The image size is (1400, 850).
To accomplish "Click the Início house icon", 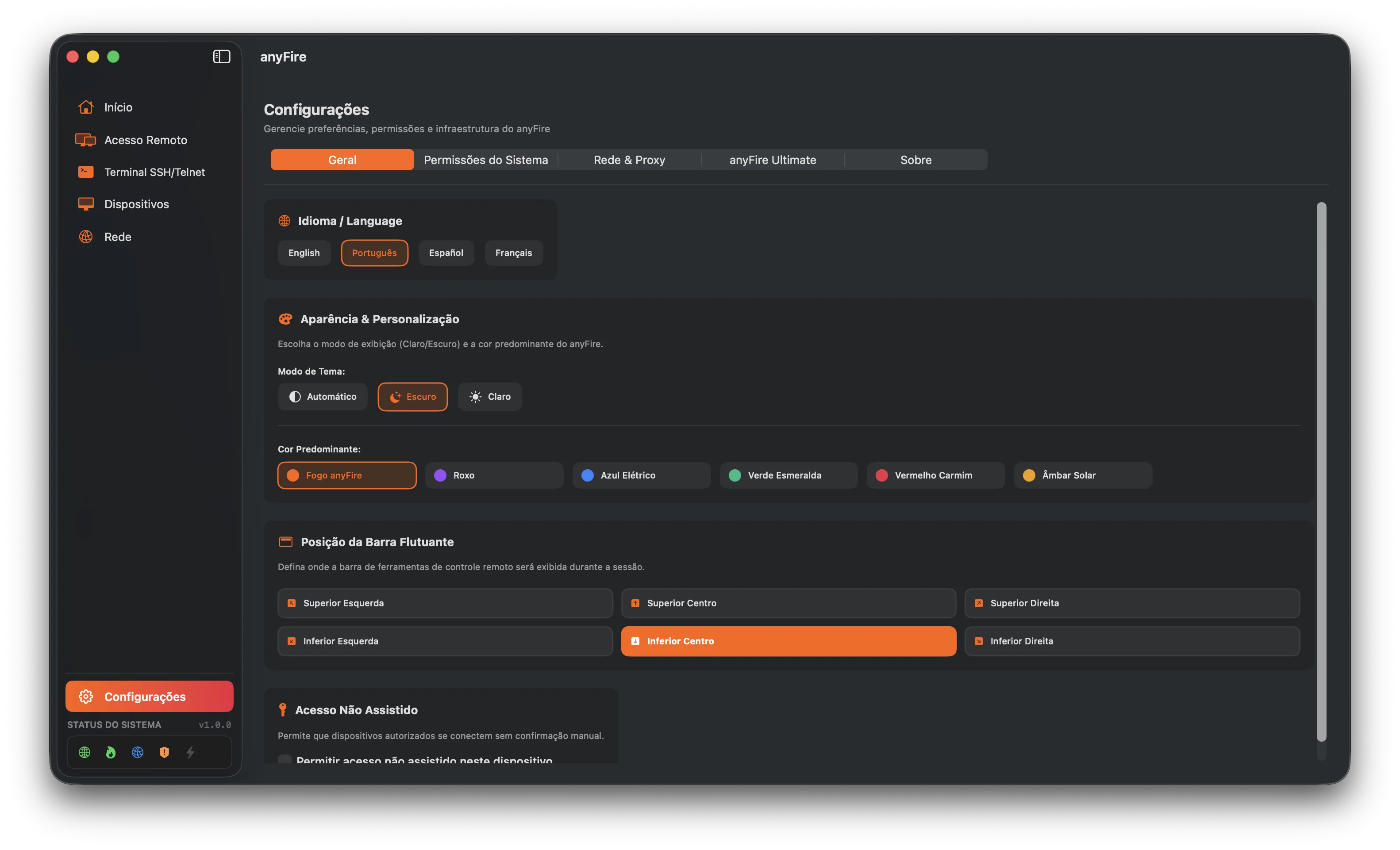I will tap(86, 107).
